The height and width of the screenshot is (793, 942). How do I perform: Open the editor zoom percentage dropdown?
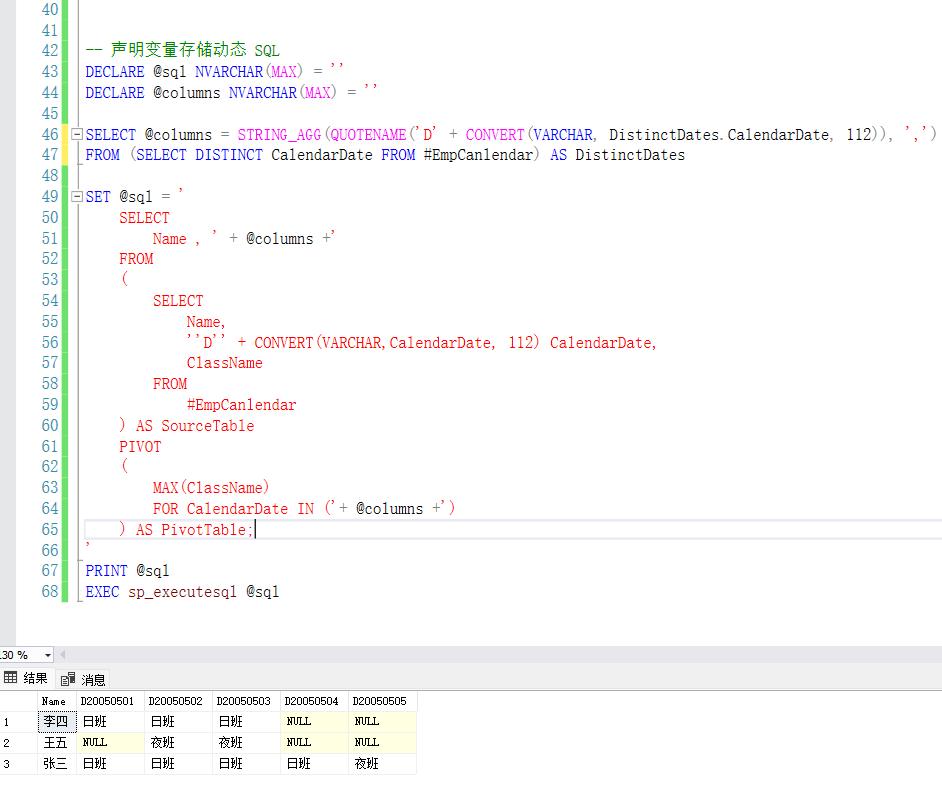(48, 655)
